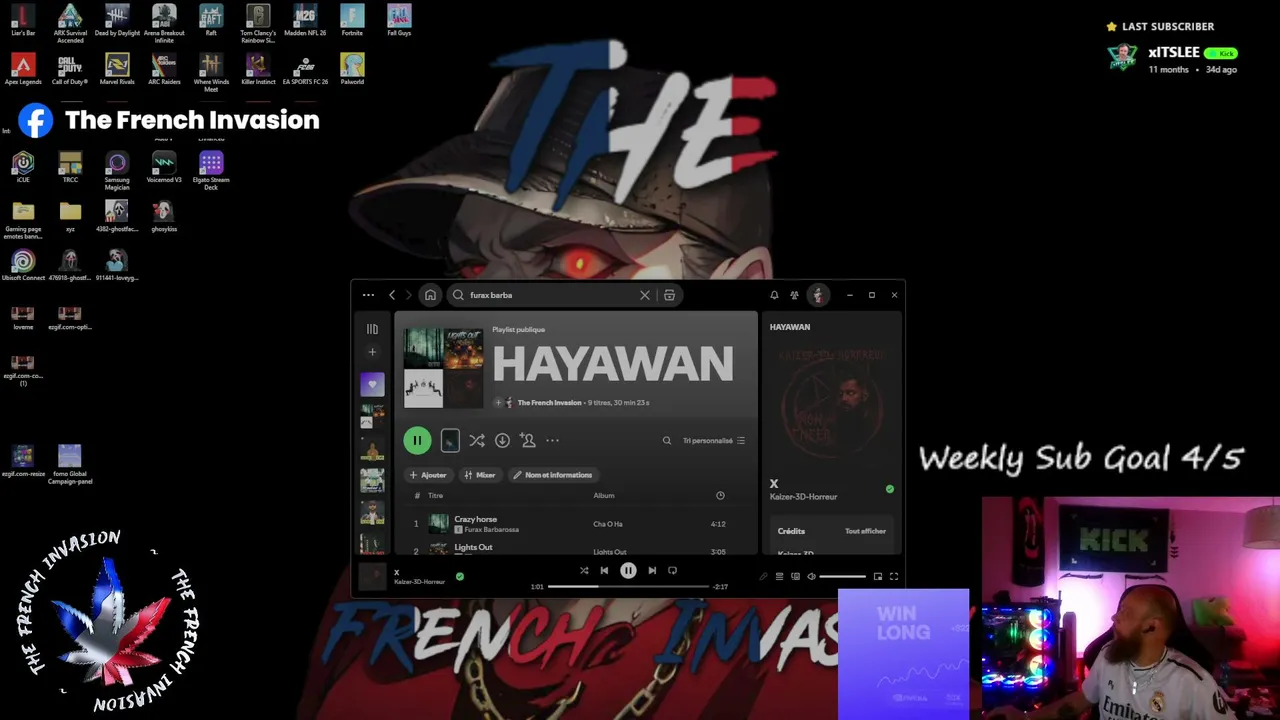This screenshot has height=720, width=1280.
Task: Sort tracks by duration clock header
Action: tap(720, 495)
